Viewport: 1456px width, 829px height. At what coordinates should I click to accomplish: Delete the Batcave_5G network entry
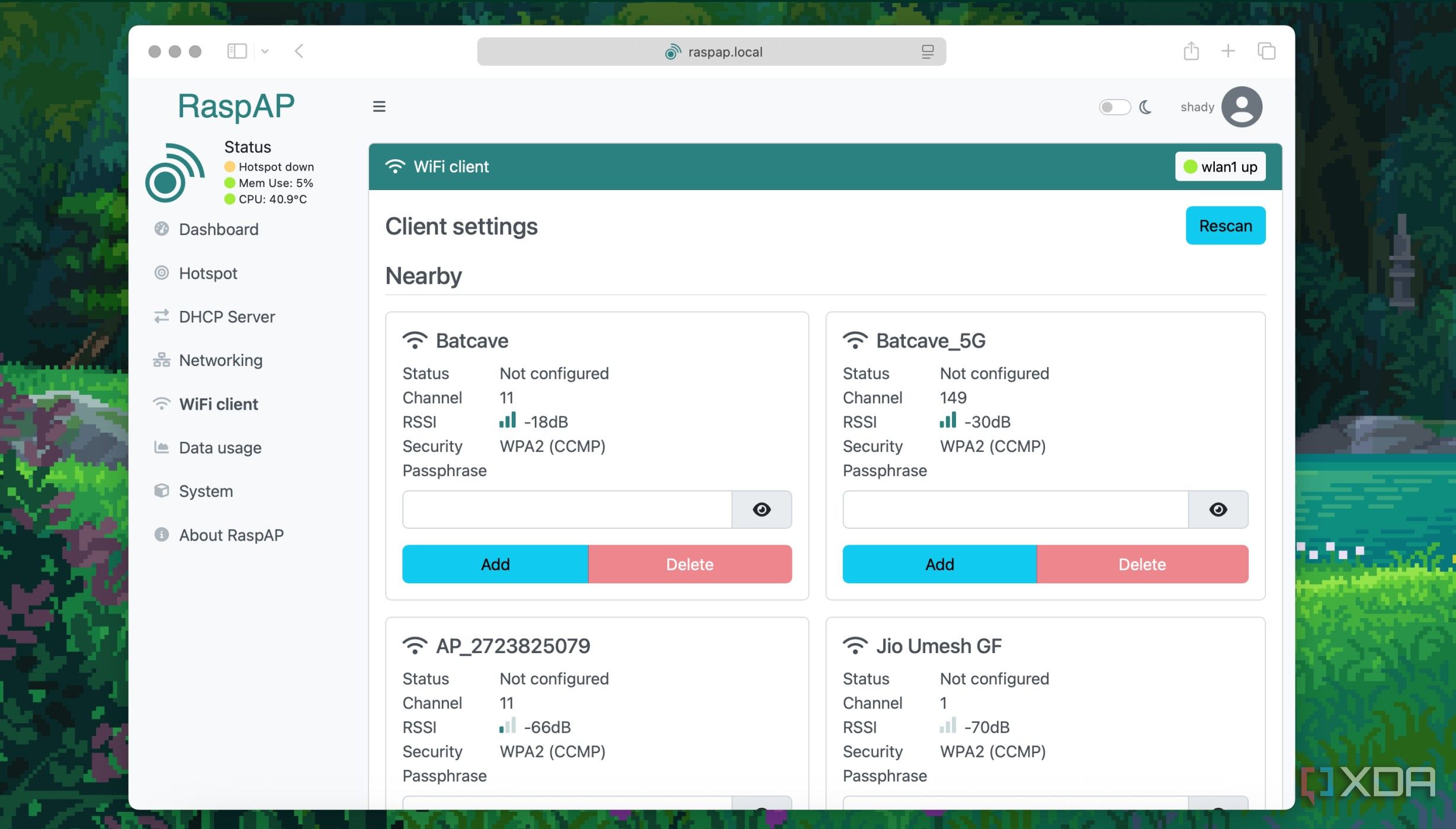pyautogui.click(x=1141, y=564)
